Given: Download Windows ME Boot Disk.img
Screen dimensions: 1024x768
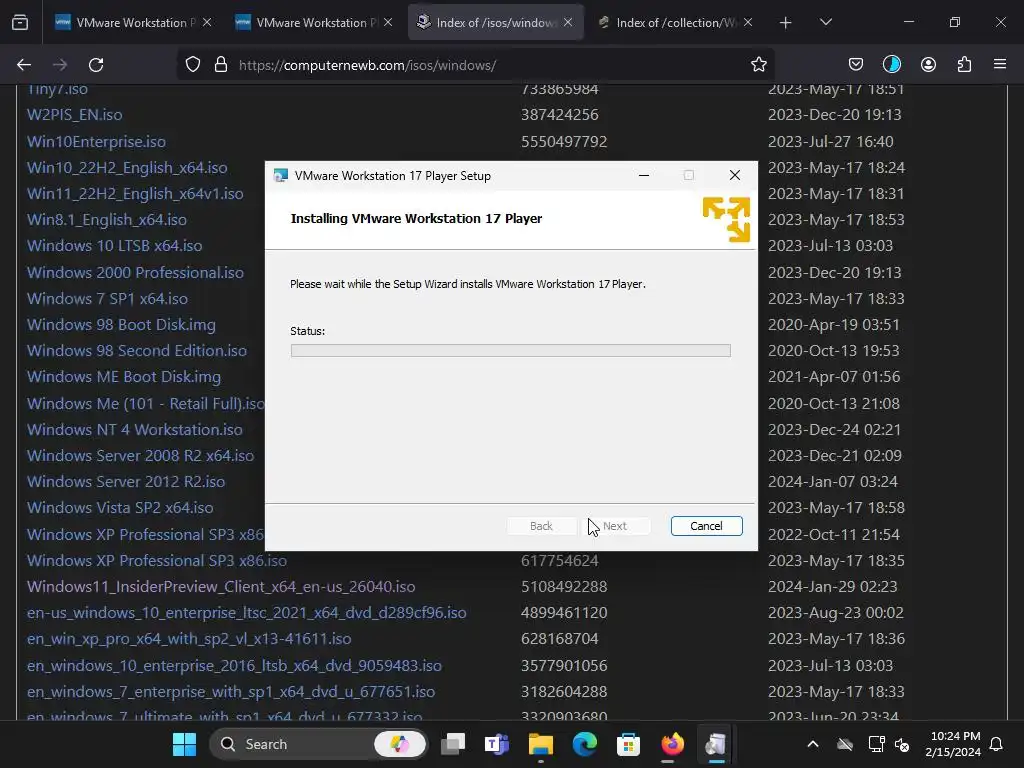Looking at the screenshot, I should pyautogui.click(x=123, y=377).
